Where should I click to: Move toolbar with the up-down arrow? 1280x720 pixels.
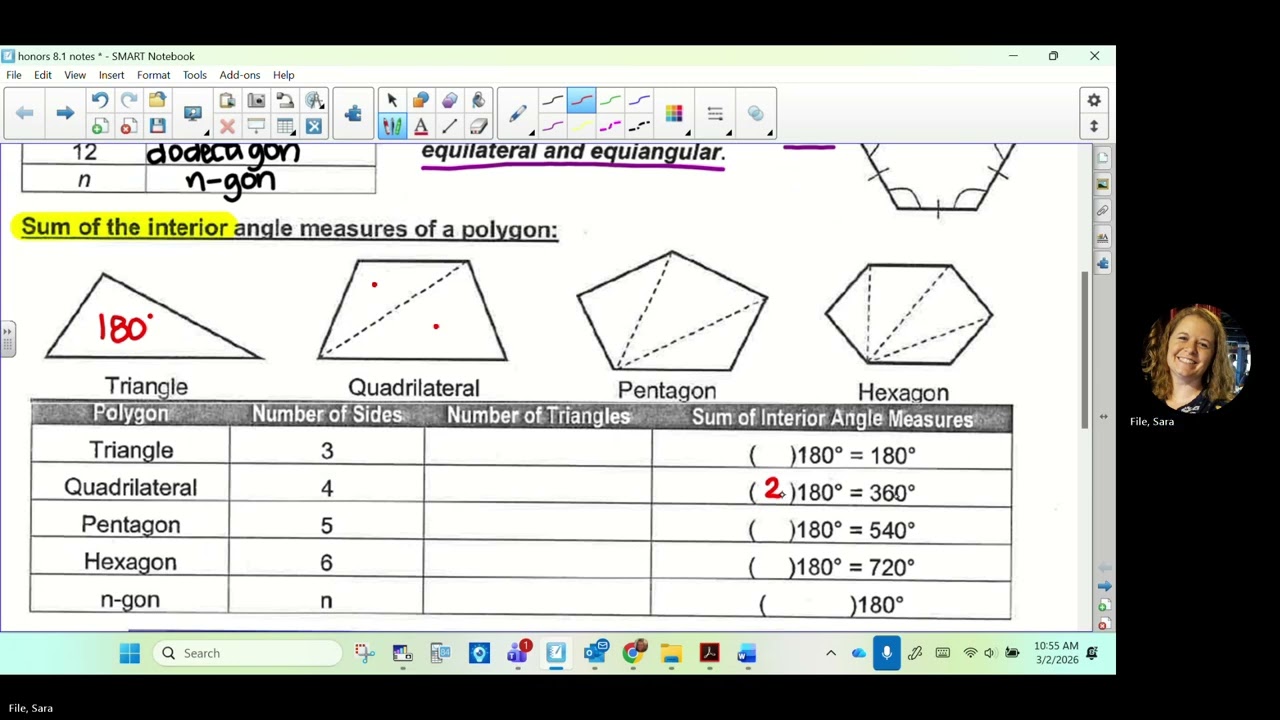[1094, 126]
